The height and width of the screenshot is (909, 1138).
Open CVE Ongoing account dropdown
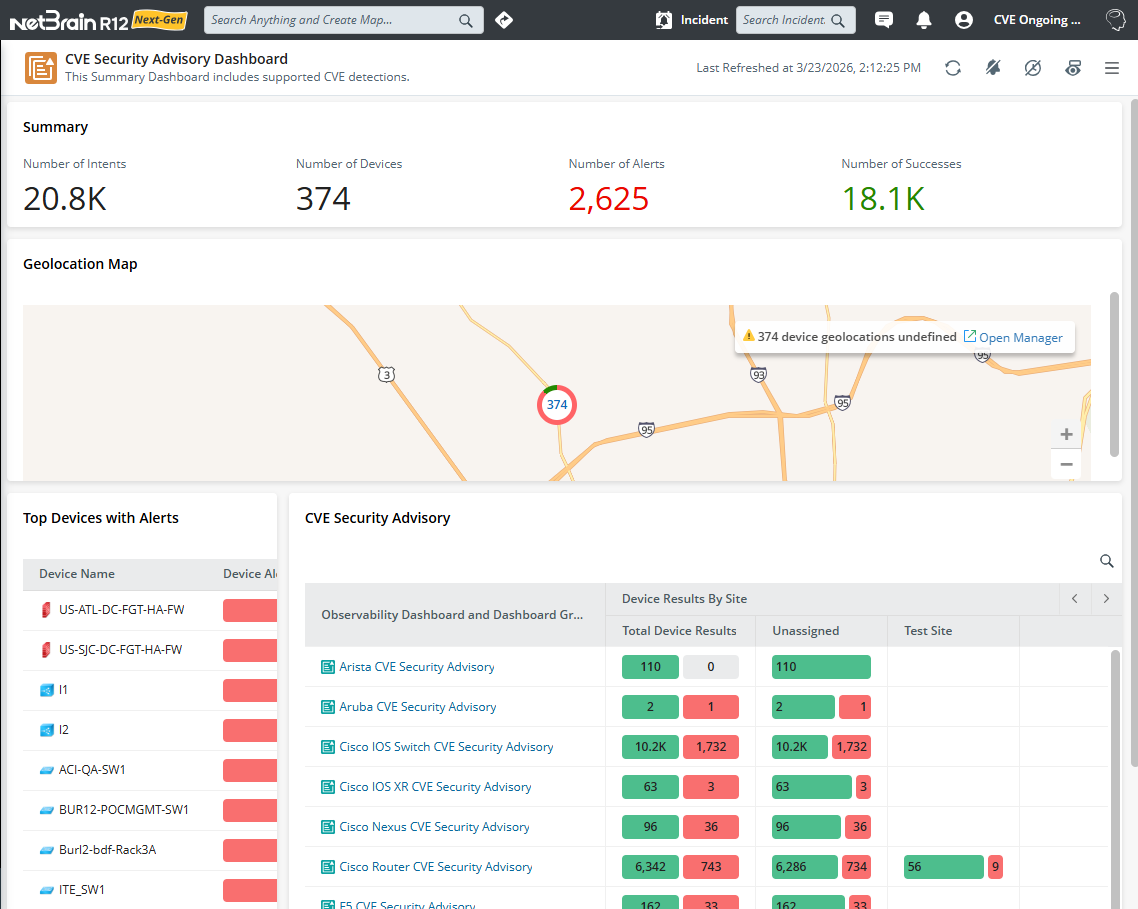click(x=1036, y=20)
